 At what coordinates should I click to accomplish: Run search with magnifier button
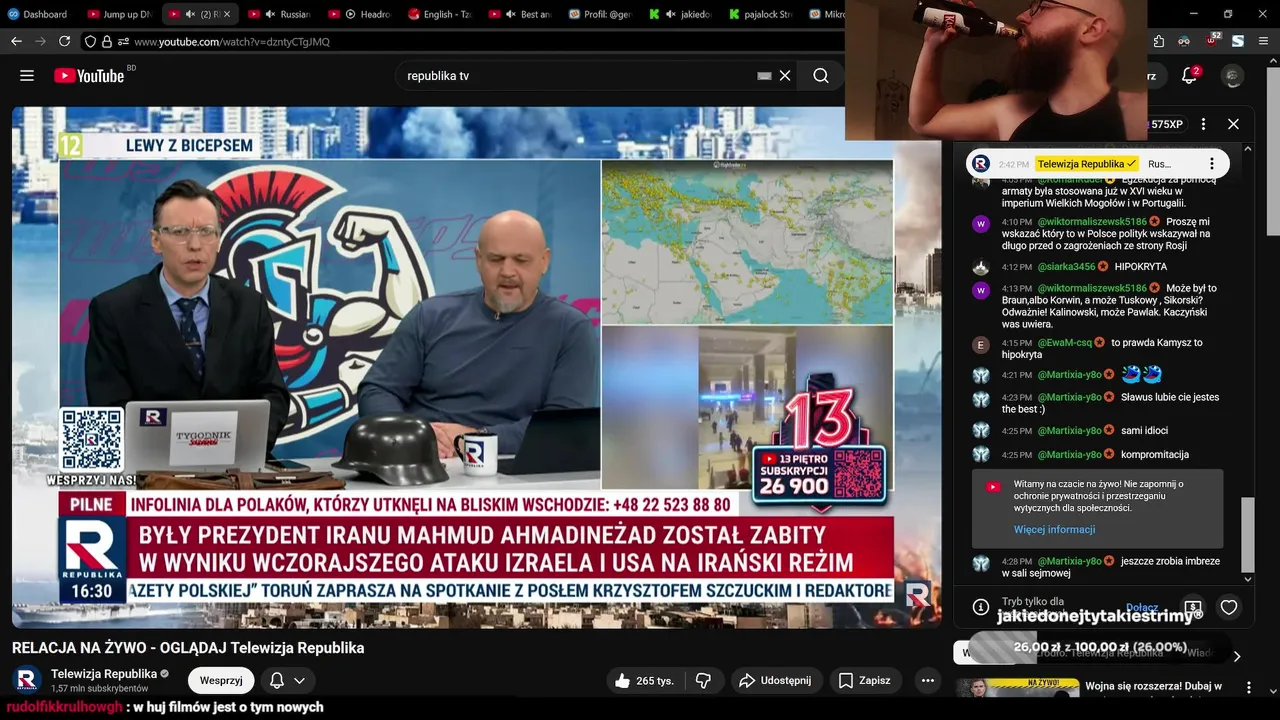[821, 76]
